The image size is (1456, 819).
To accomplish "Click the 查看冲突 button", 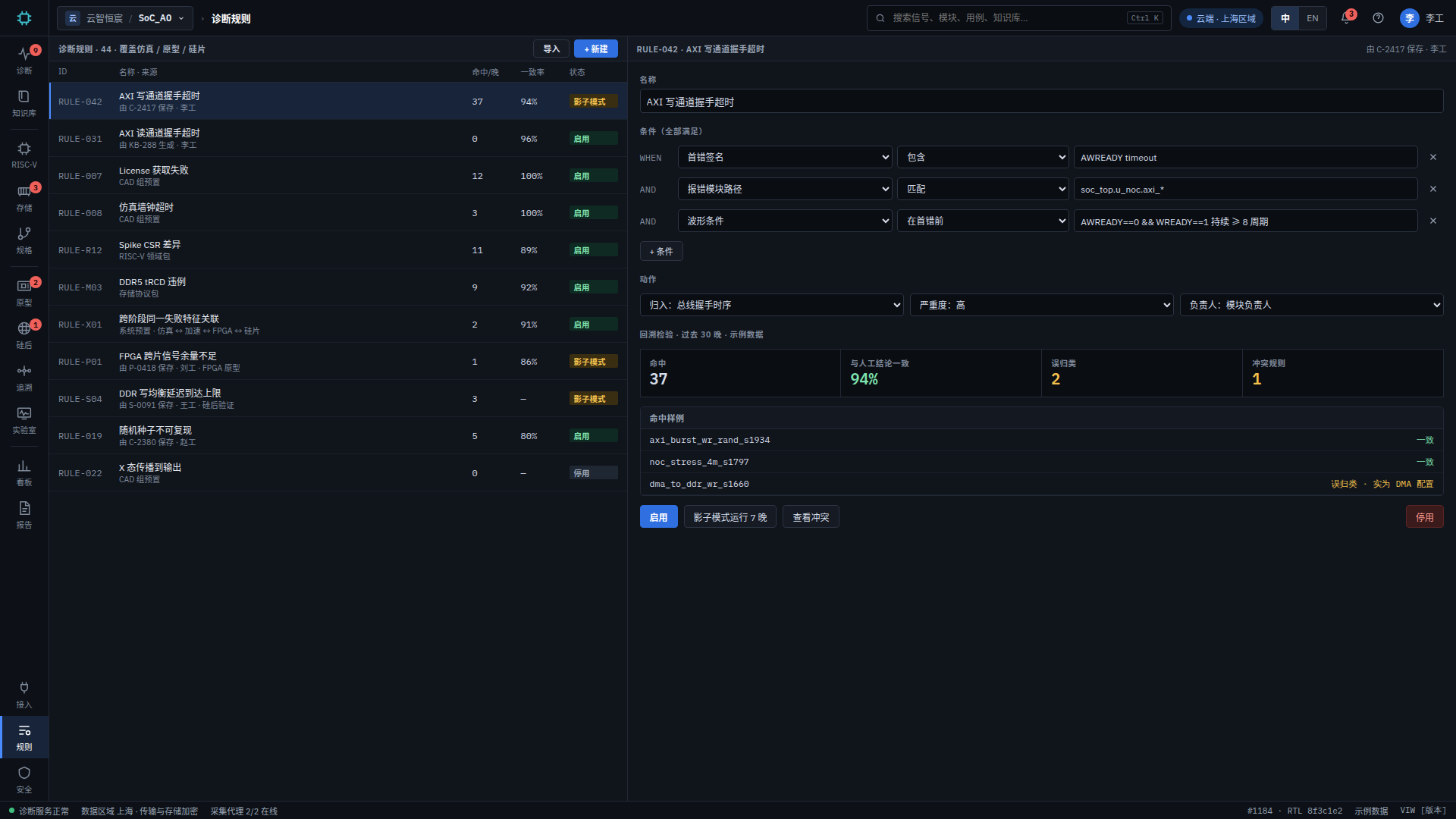I will 811,517.
